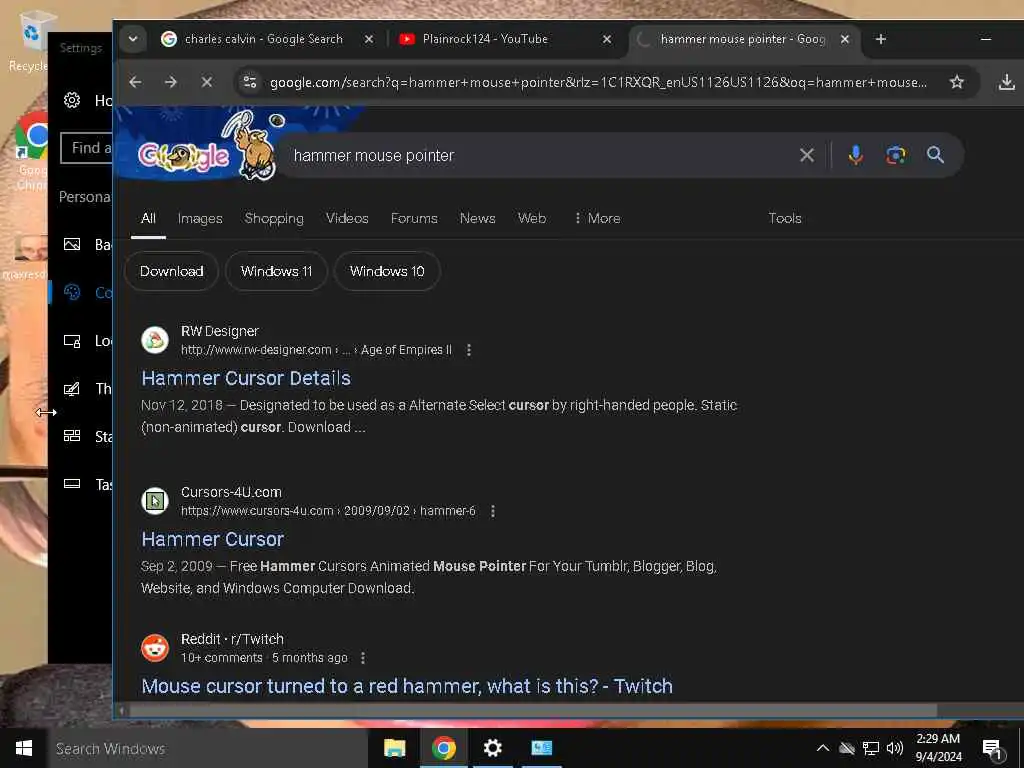Submit search with magnifier icon
This screenshot has width=1024, height=768.
[935, 155]
